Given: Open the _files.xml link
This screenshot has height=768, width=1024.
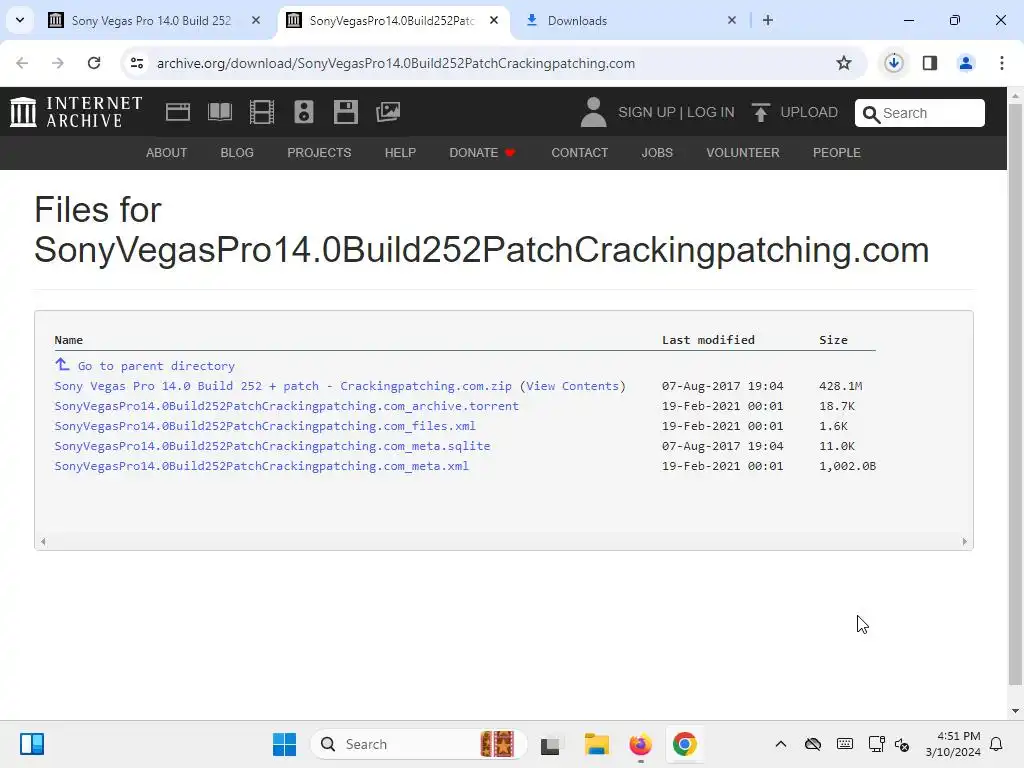Looking at the screenshot, I should [265, 426].
